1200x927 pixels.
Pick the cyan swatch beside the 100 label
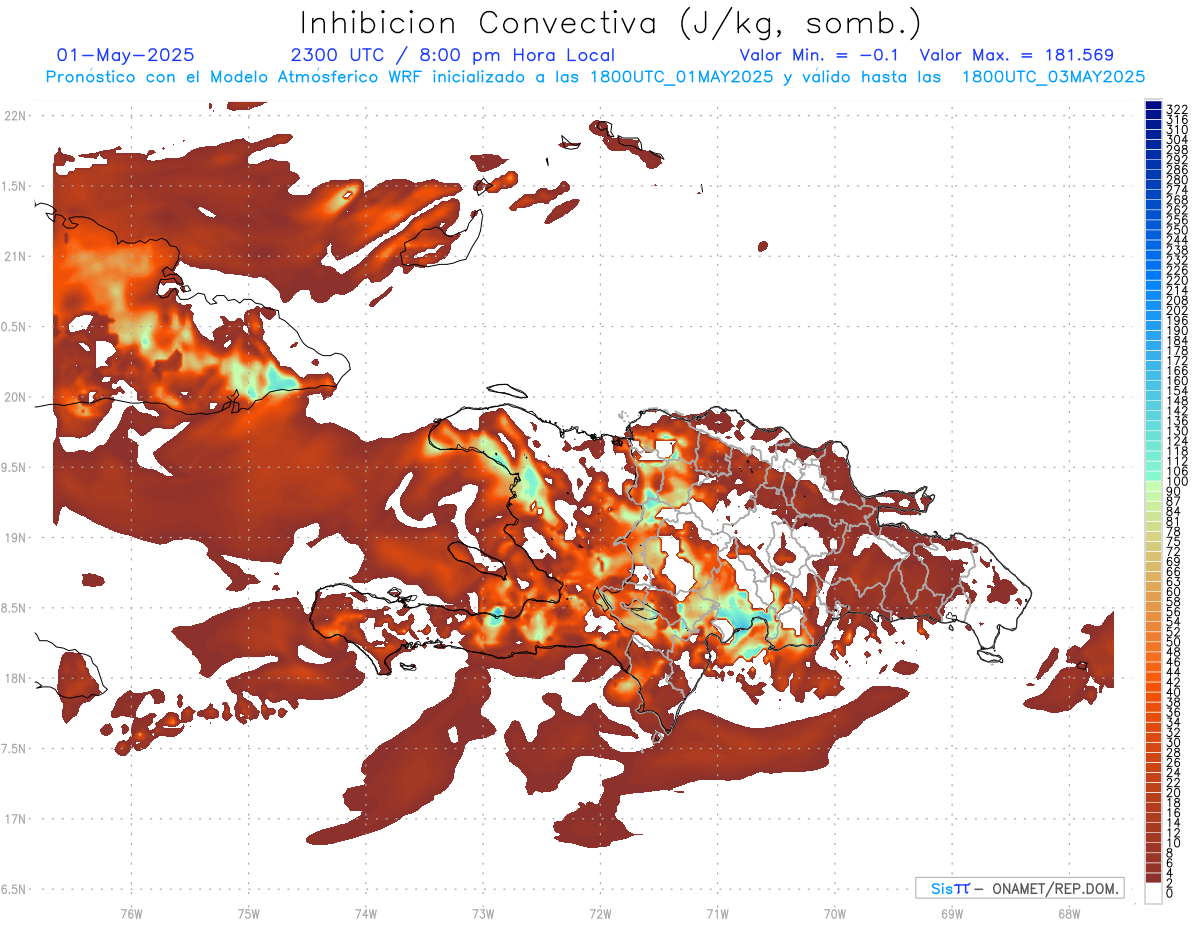tap(1153, 477)
